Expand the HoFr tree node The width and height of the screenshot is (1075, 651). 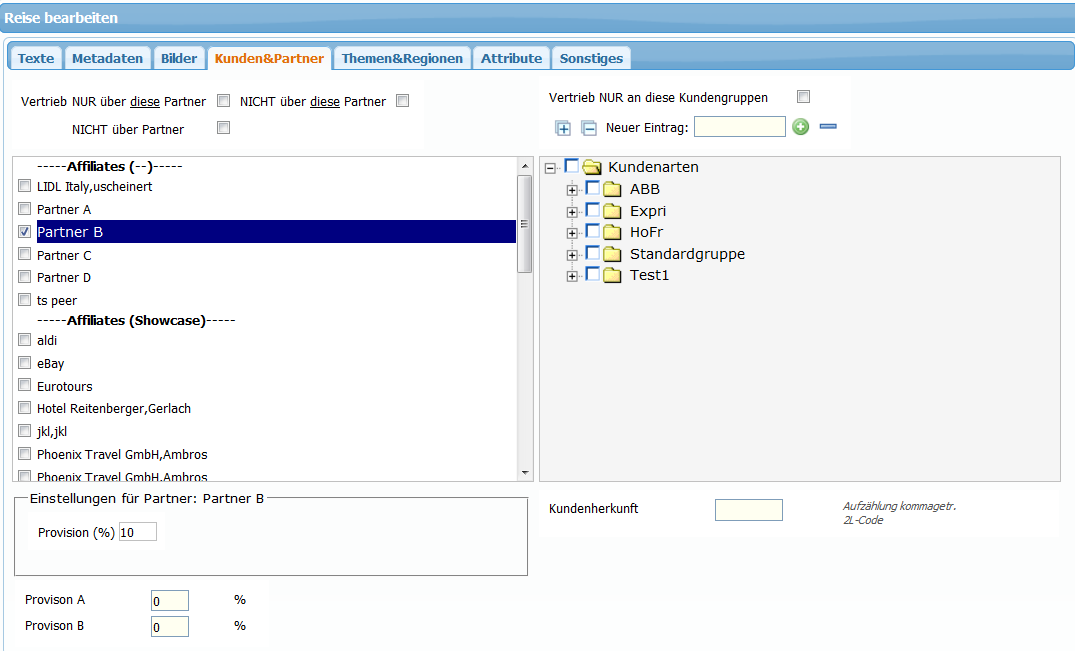tap(572, 233)
